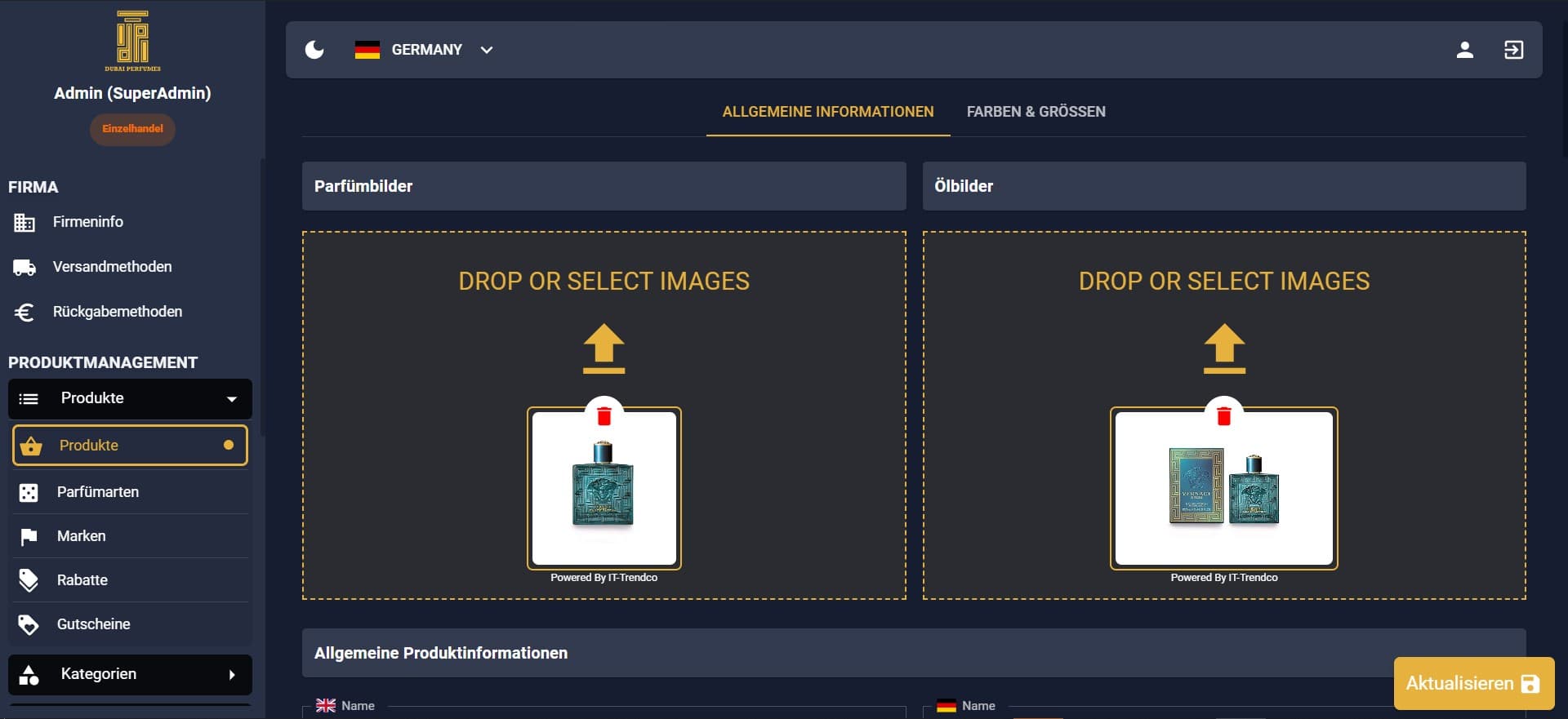
Task: Switch to the Farben & Größen tab
Action: point(1036,112)
